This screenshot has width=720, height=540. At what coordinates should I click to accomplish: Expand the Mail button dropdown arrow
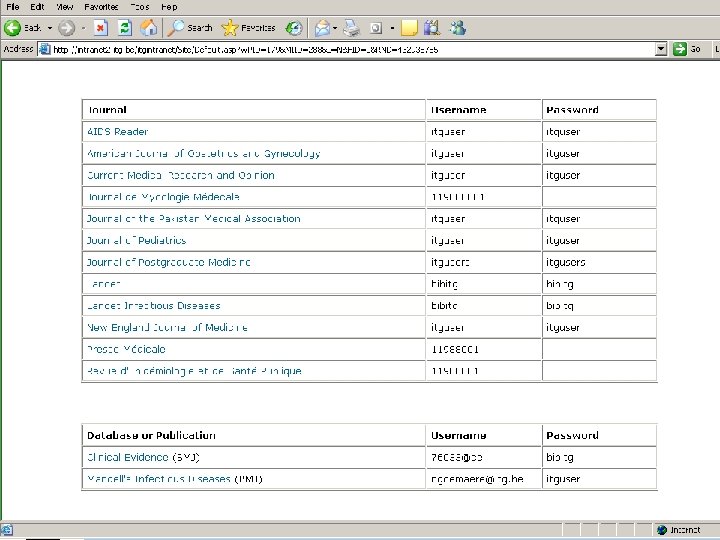(x=335, y=28)
